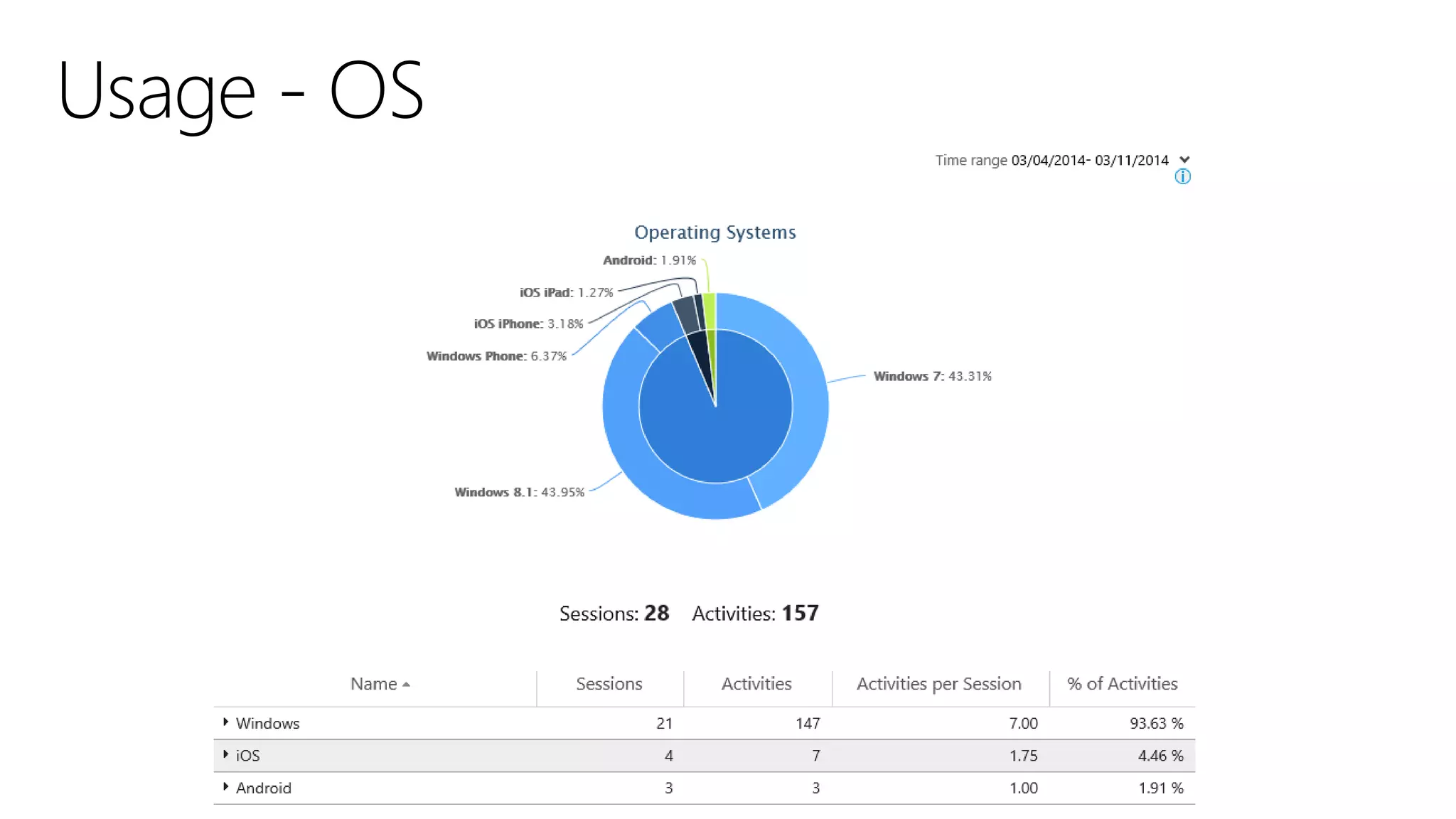Viewport: 1456px width, 819px height.
Task: Expand the Android row
Action: tap(225, 787)
